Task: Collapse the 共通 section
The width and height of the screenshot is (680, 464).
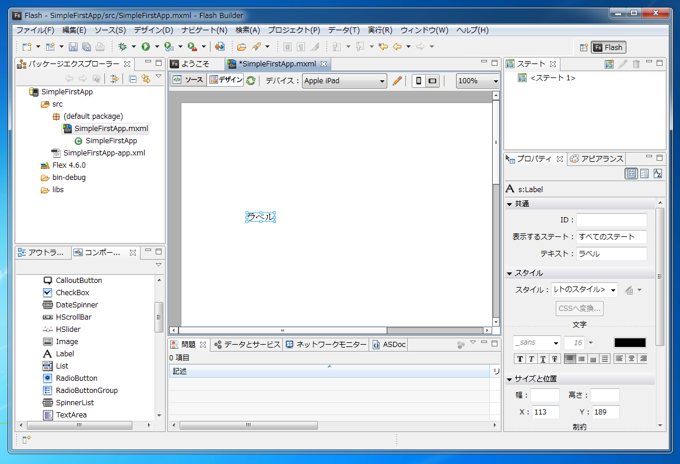Action: pos(510,204)
